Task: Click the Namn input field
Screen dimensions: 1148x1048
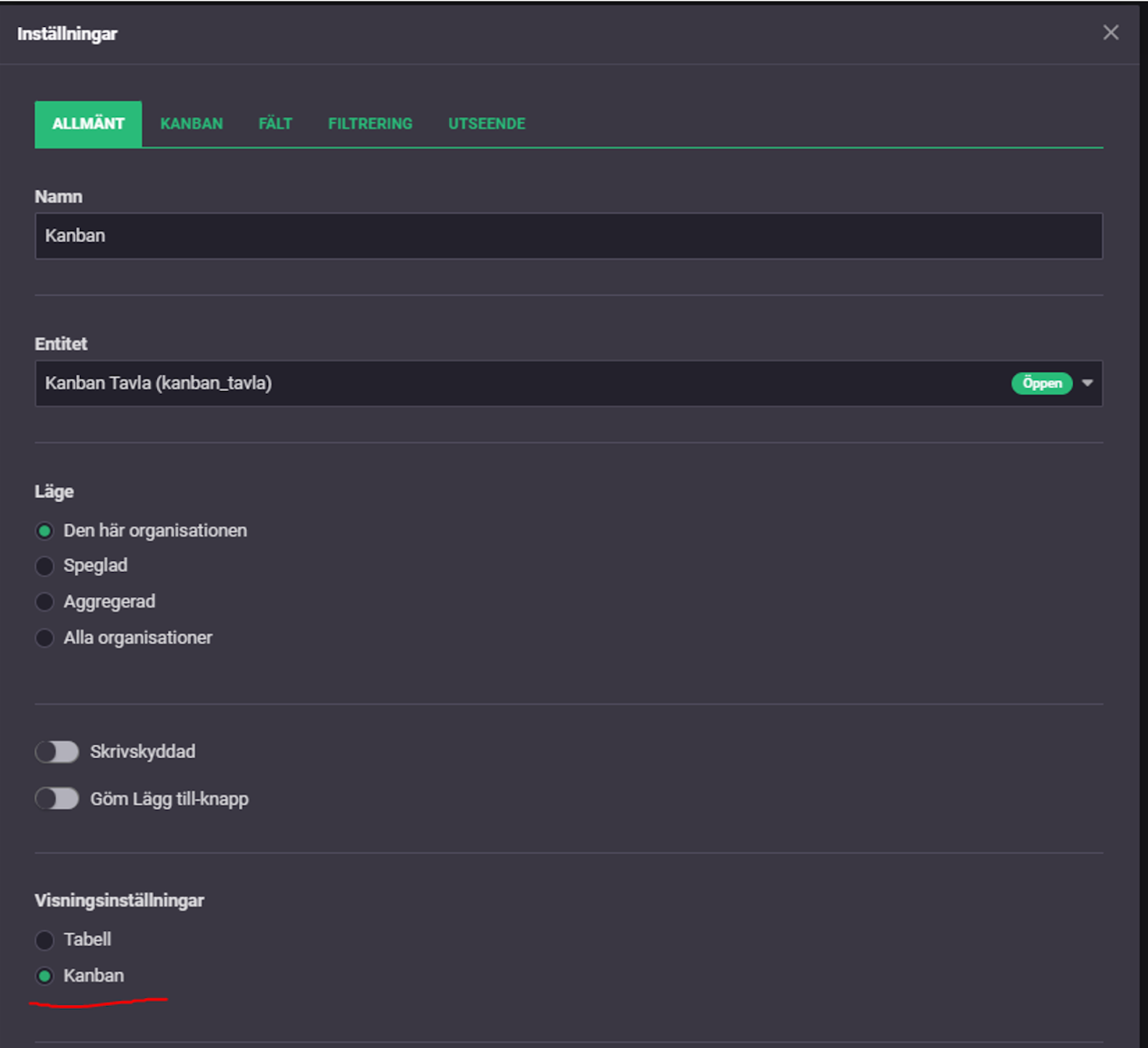Action: click(569, 235)
